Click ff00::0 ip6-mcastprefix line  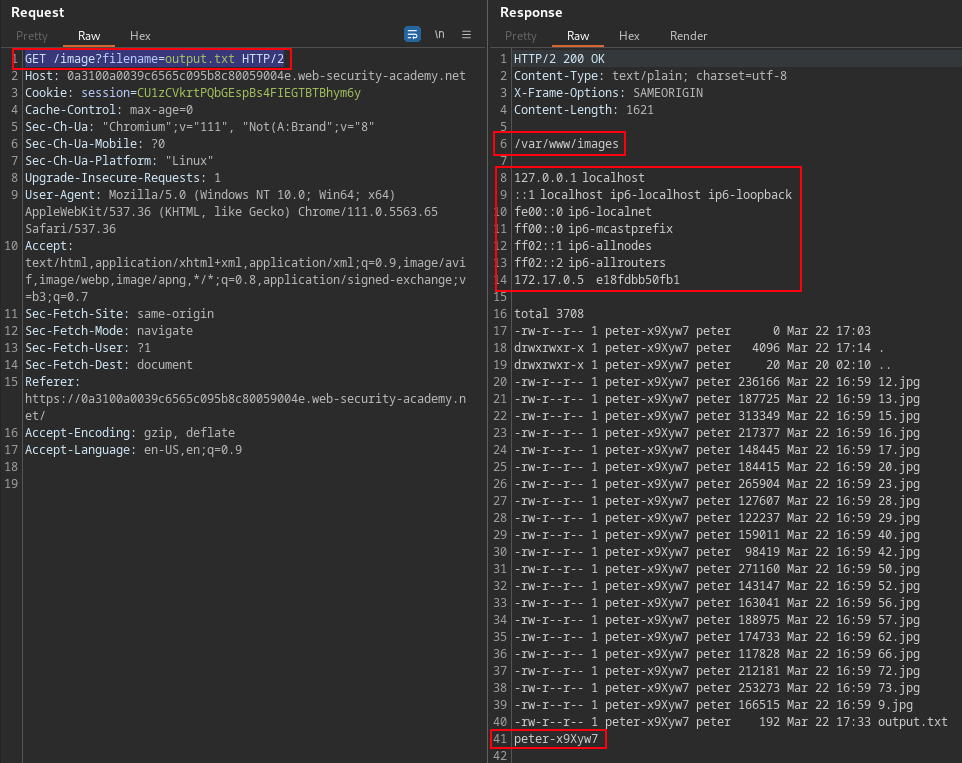tap(594, 229)
